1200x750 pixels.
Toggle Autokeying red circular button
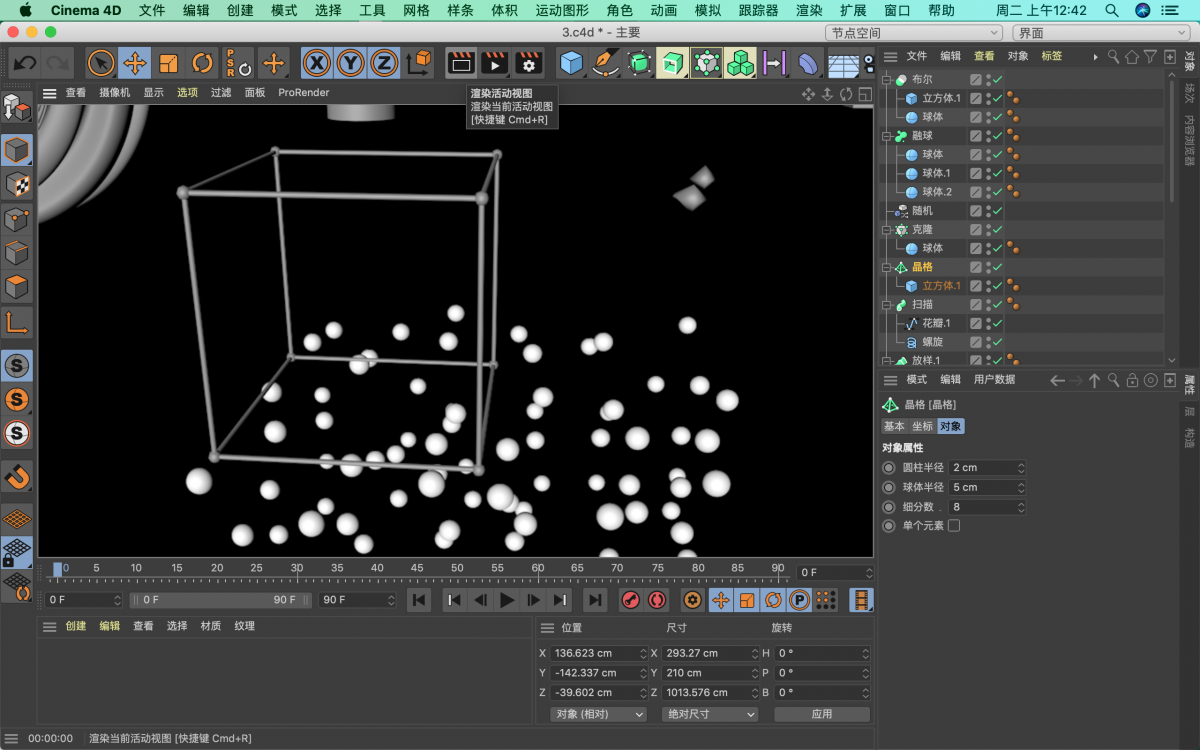tap(657, 600)
